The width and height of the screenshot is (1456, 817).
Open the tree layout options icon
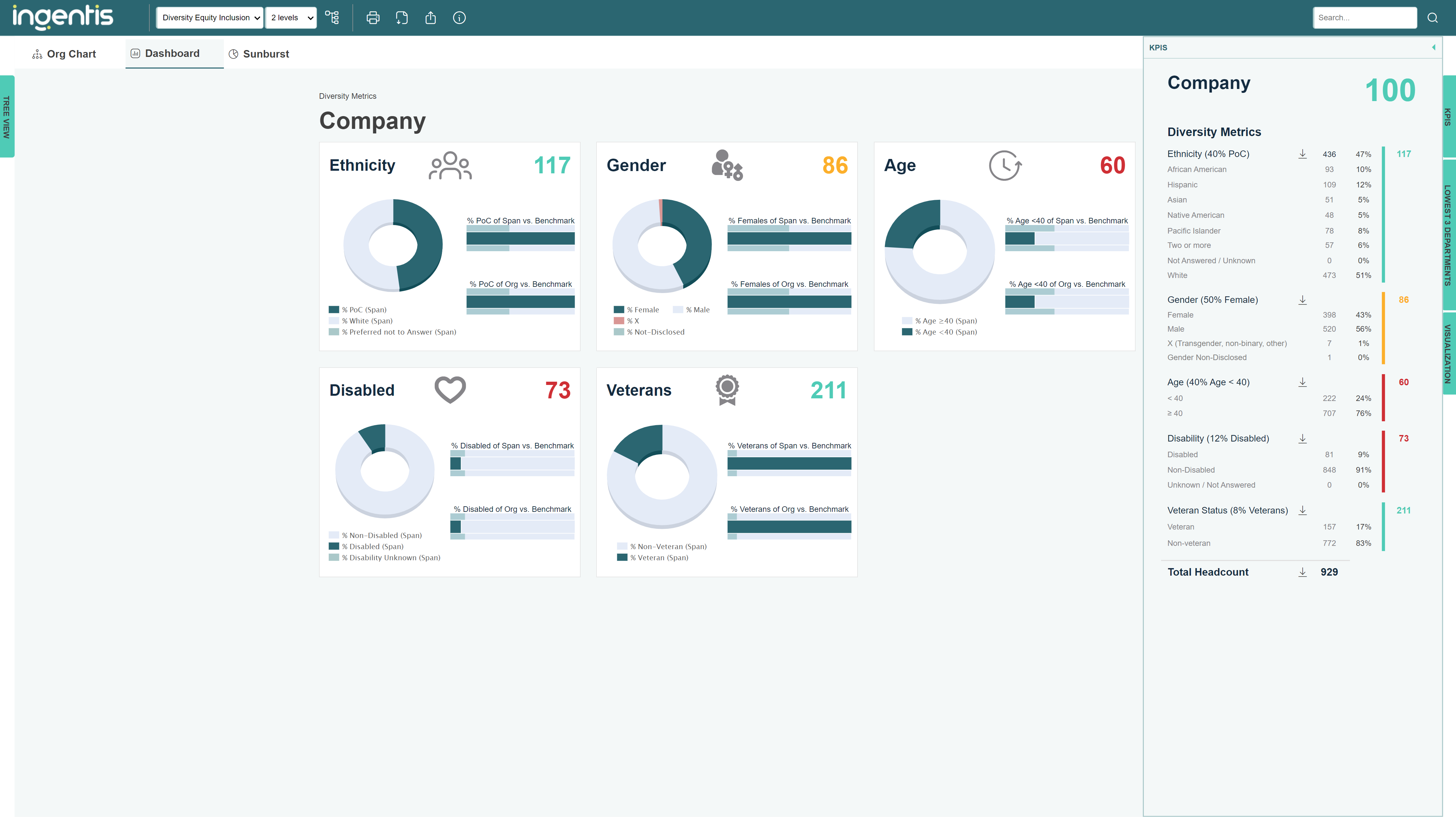332,18
